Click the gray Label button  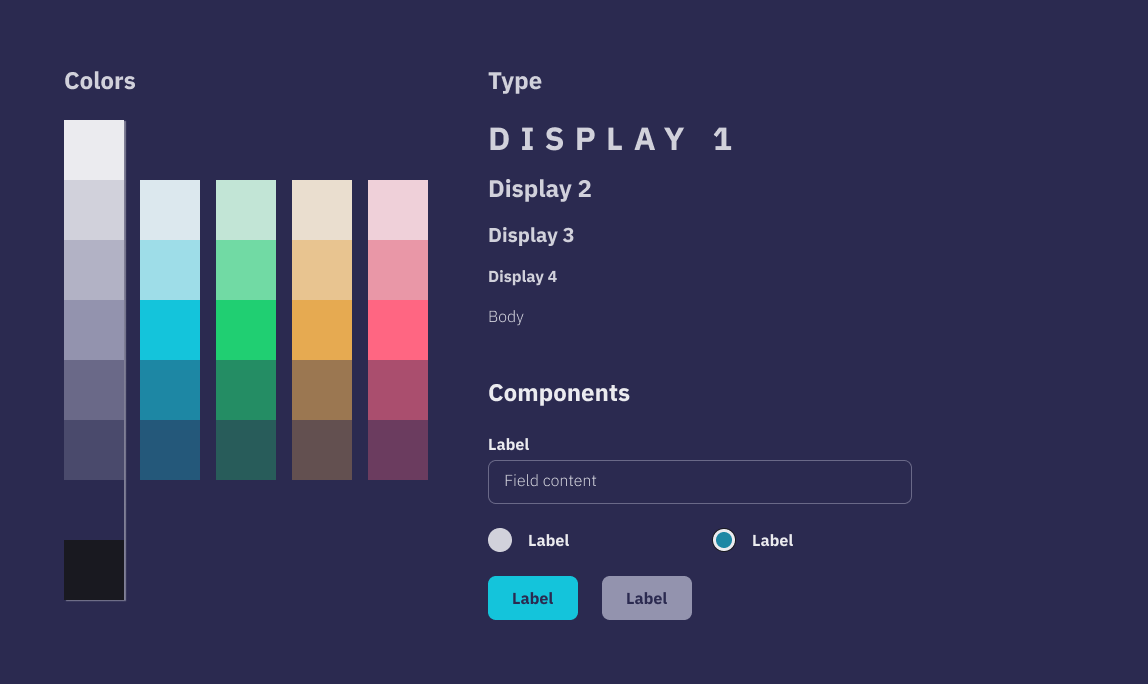pyautogui.click(x=646, y=598)
